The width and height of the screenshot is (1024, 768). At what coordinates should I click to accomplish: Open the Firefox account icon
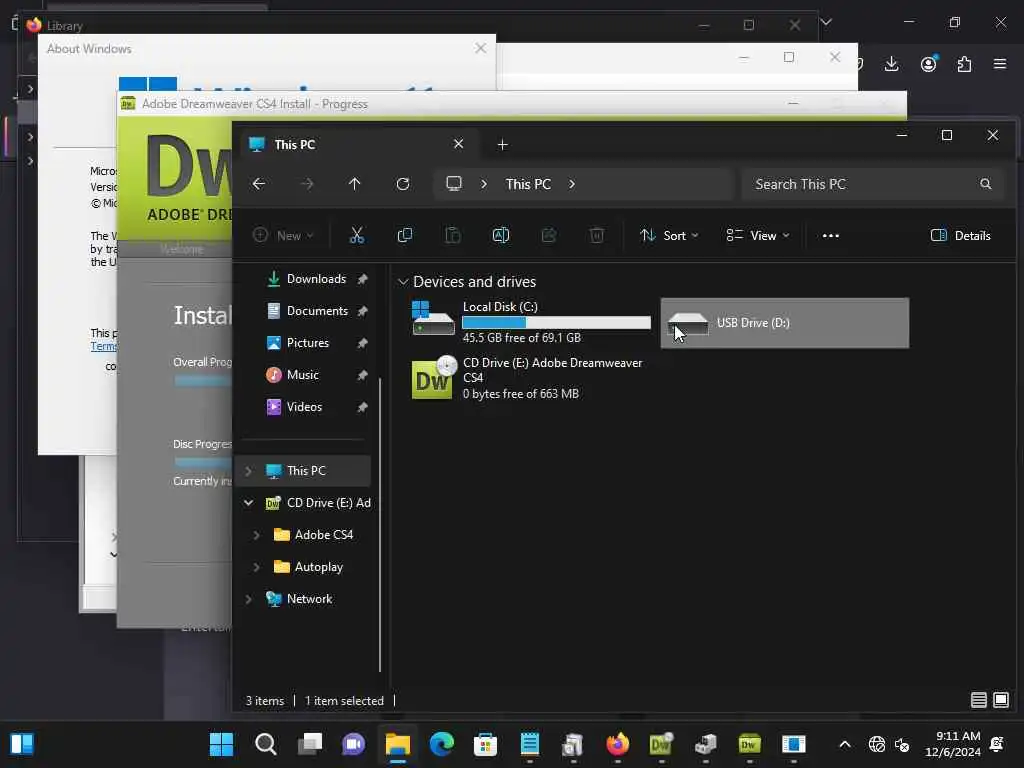point(929,64)
